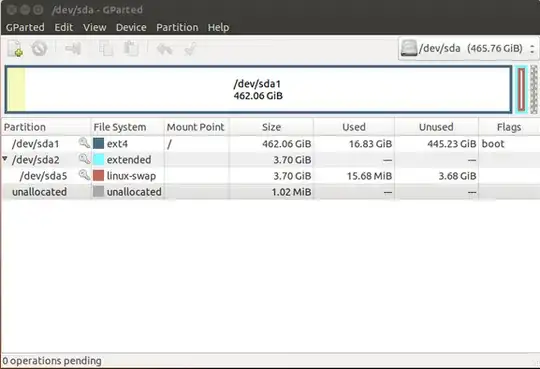Viewport: 540px width, 369px height.
Task: Click the linux-swap red color swatch
Action: coord(98,175)
